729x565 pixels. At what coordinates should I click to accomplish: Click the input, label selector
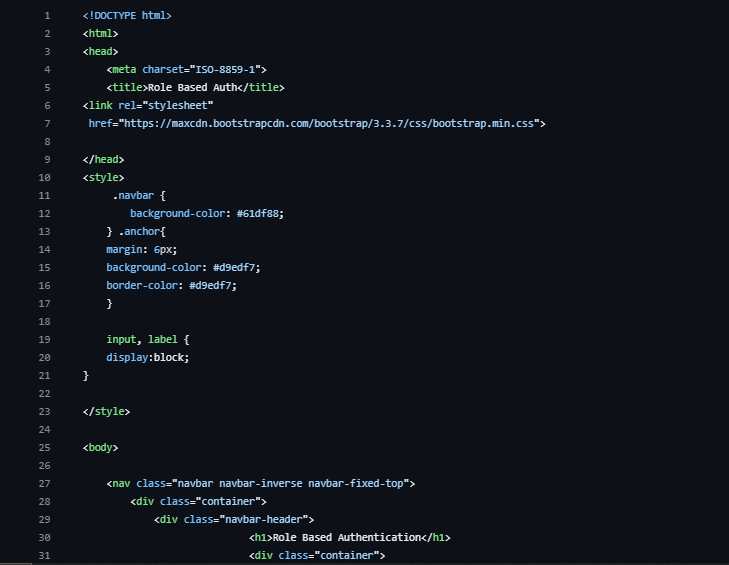pyautogui.click(x=142, y=339)
